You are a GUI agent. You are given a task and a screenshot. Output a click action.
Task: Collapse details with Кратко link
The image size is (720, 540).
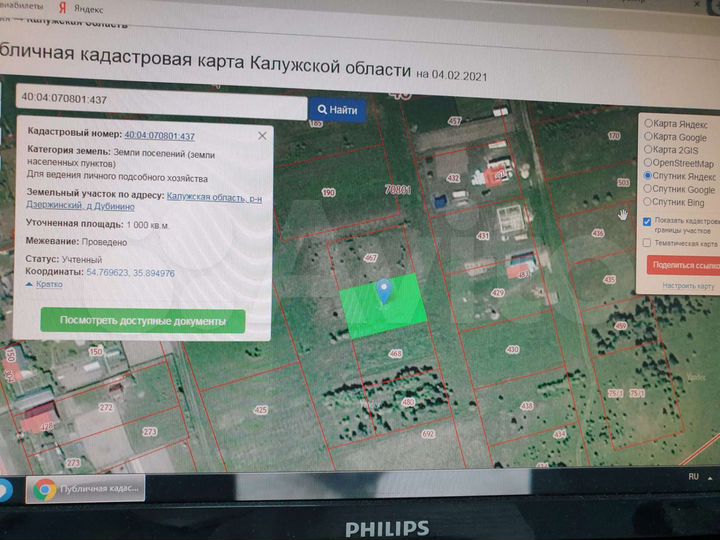click(49, 284)
